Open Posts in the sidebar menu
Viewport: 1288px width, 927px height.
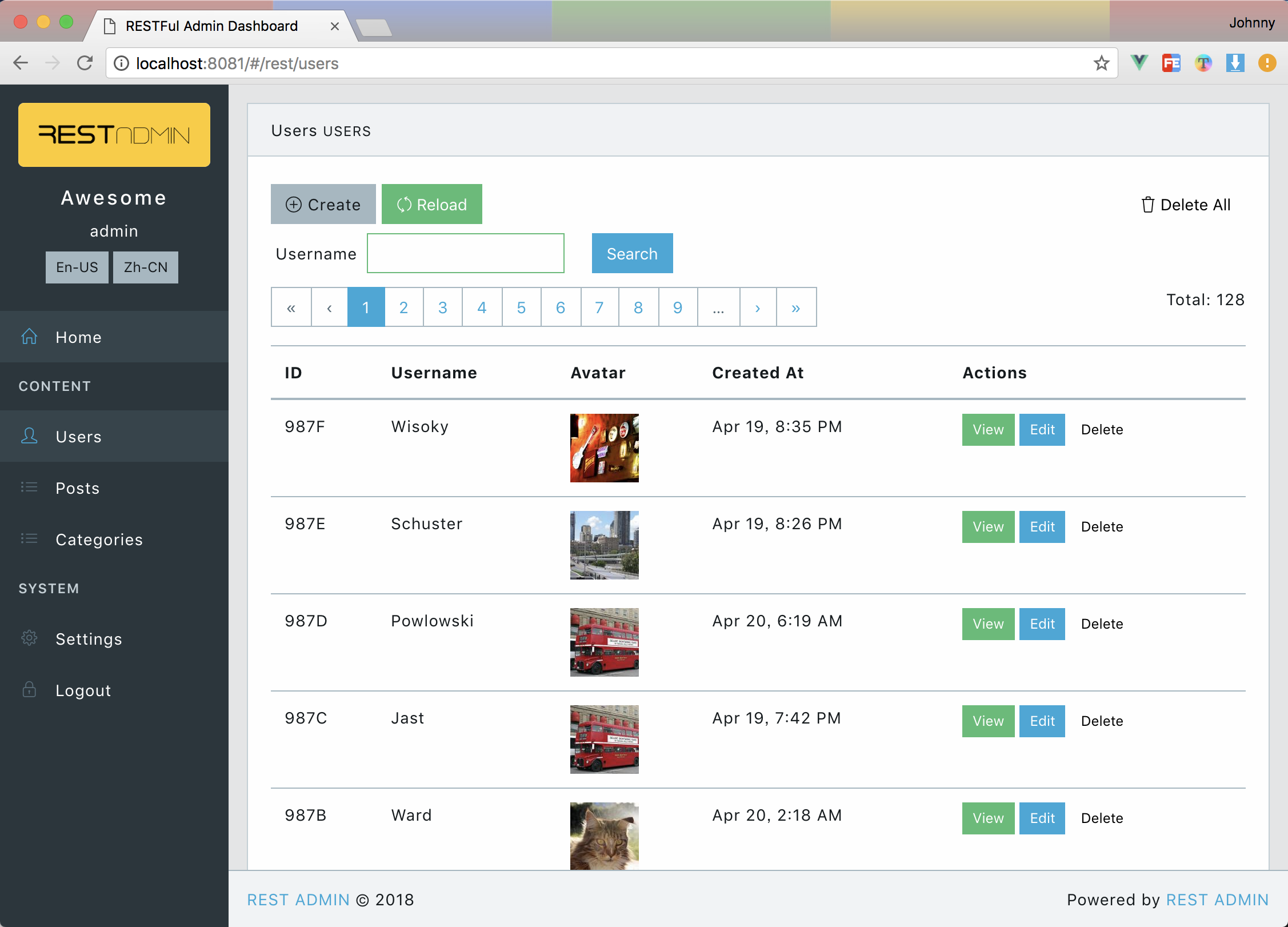(x=78, y=488)
